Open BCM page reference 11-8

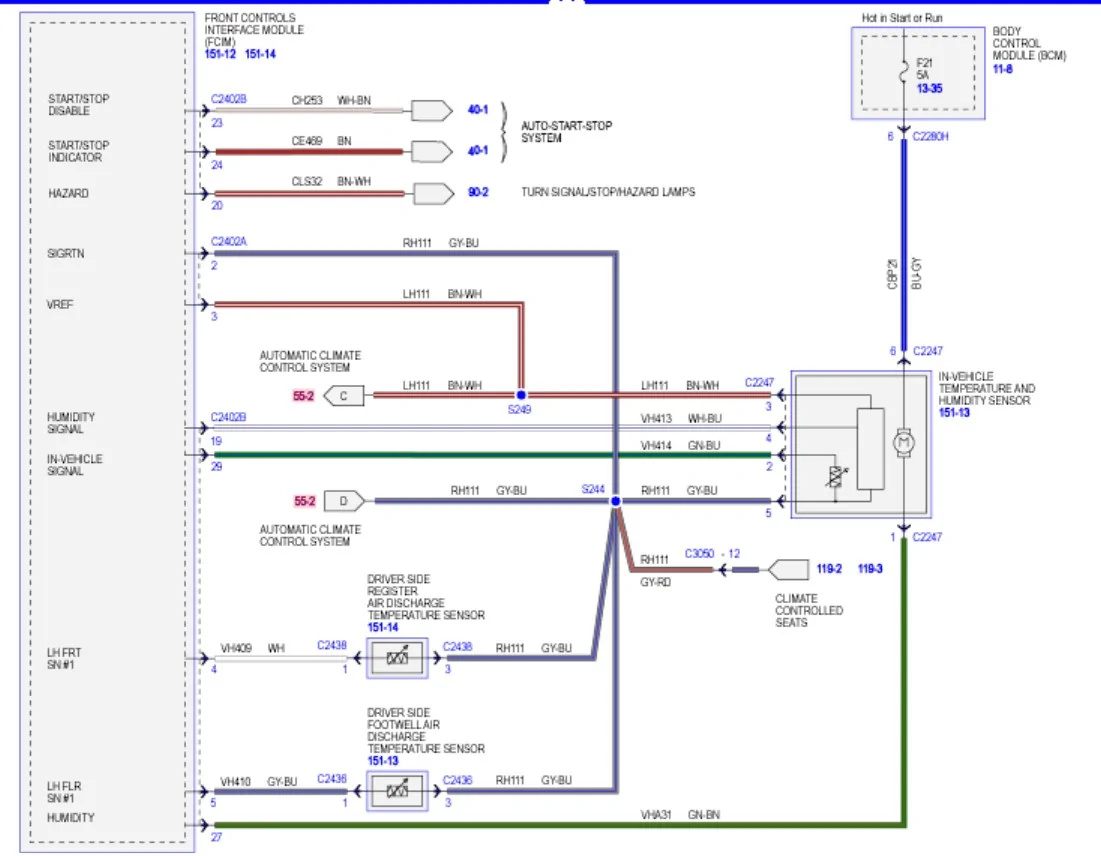pos(1003,69)
